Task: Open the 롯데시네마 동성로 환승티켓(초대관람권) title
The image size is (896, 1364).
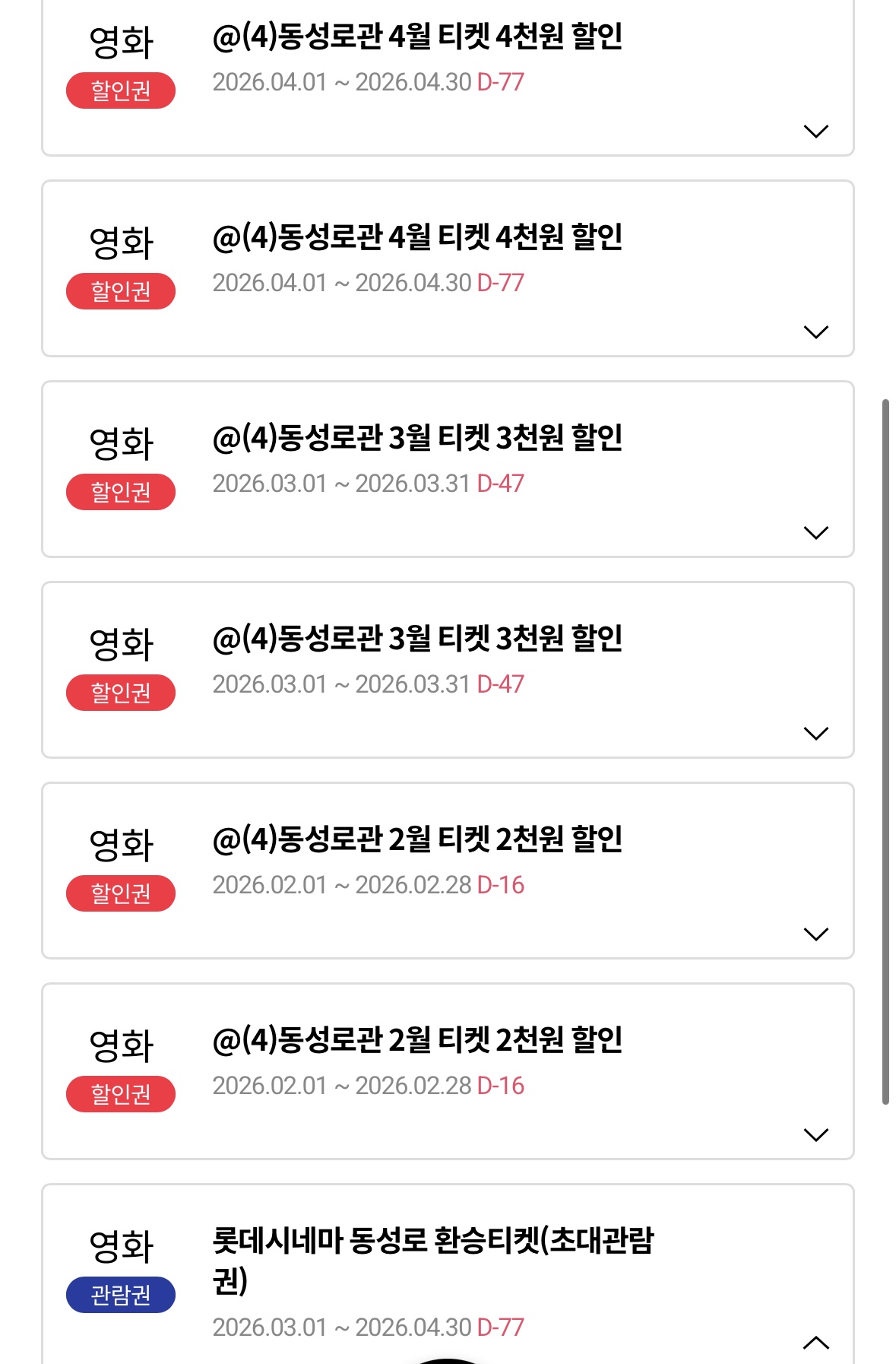Action: point(432,1259)
